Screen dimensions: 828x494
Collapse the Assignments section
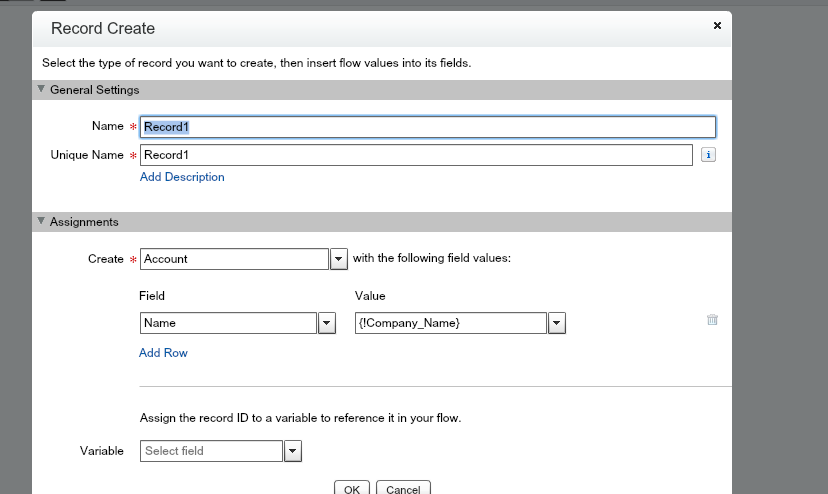[41, 221]
